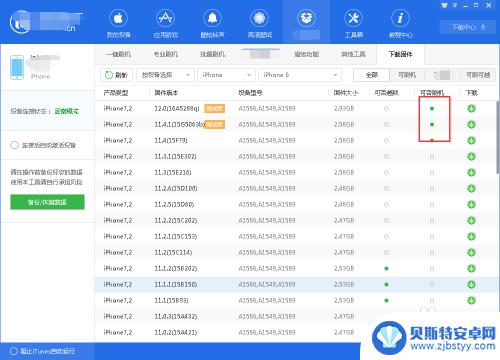Open the HD wallpapers flower icon
This screenshot has width=500, height=360.
[x=259, y=19]
